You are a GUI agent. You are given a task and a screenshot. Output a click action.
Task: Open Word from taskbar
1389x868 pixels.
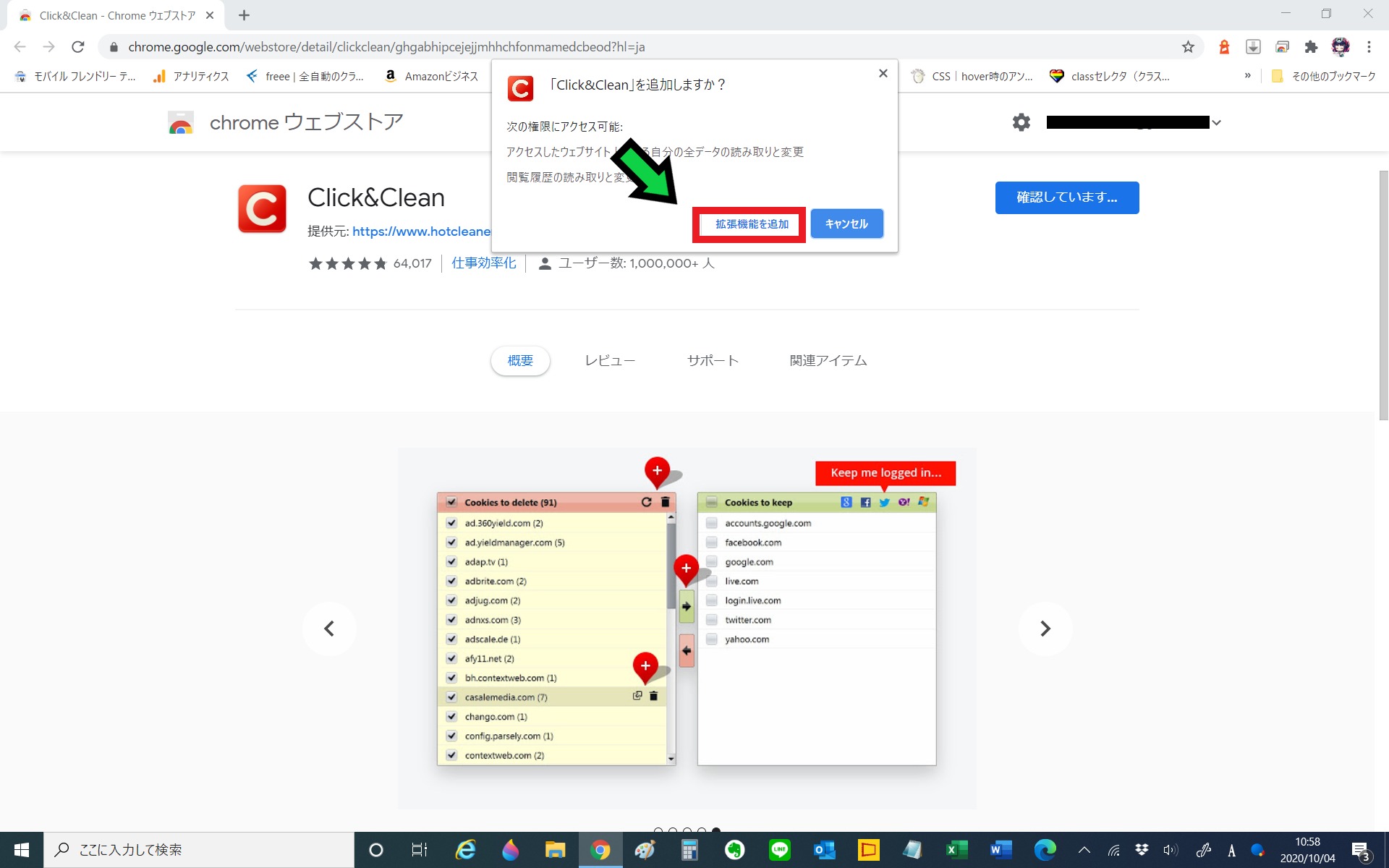coord(1001,850)
